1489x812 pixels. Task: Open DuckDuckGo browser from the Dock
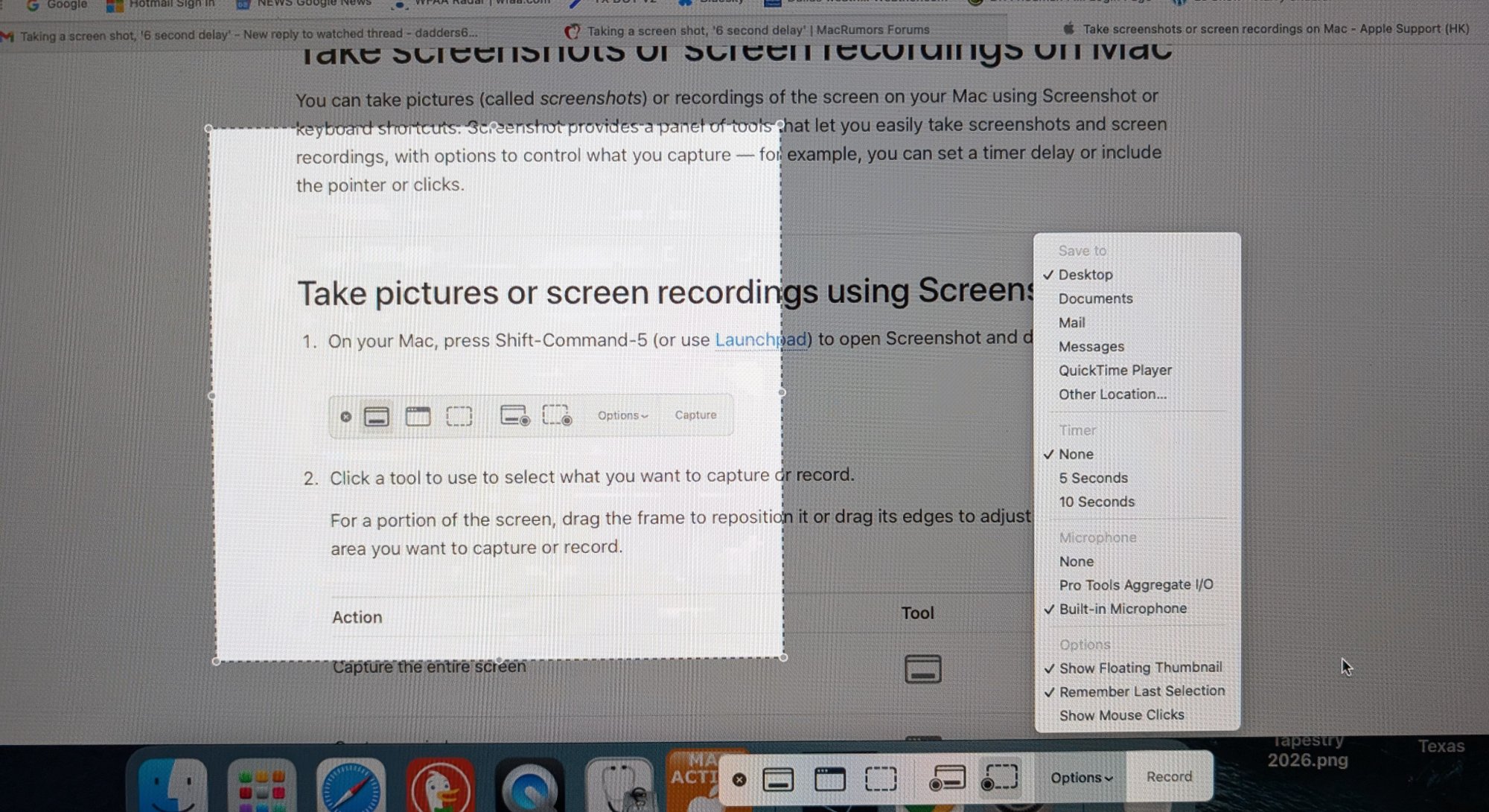coord(440,786)
